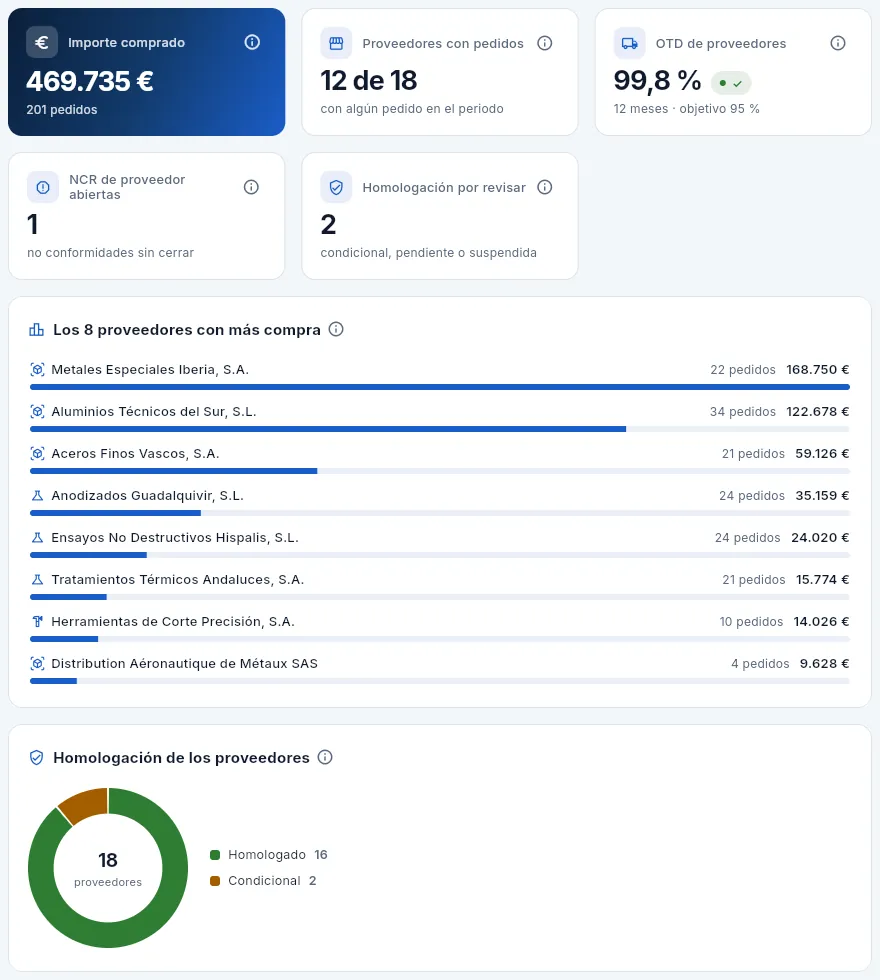Click the euro icon on Importe comprado card
Viewport: 880px width, 980px height.
(x=42, y=42)
